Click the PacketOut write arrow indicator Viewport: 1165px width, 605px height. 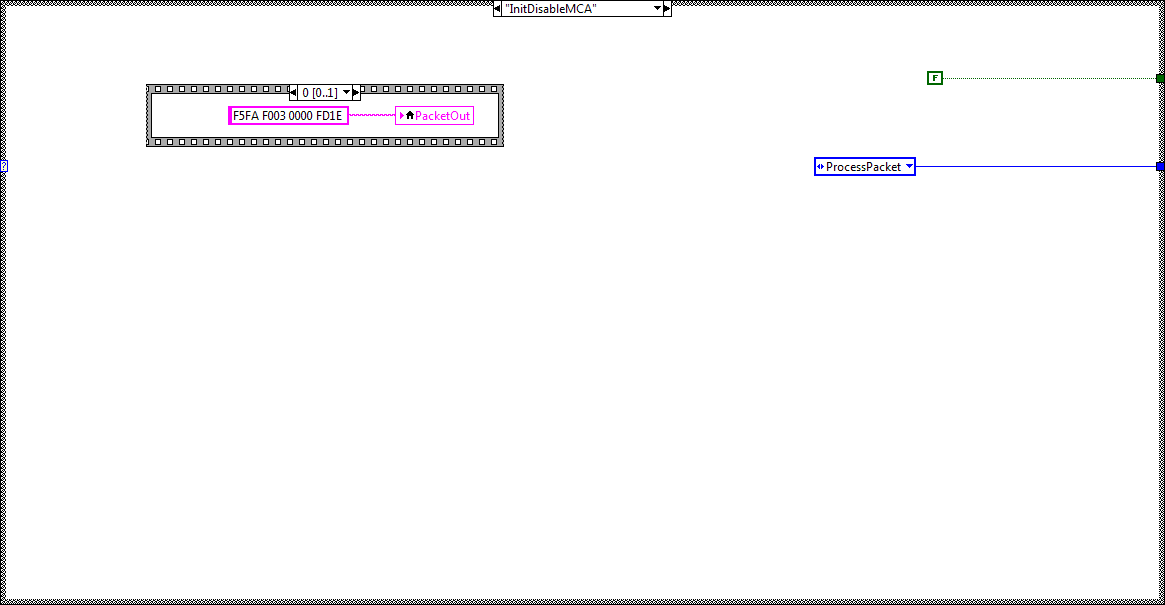pyautogui.click(x=403, y=115)
